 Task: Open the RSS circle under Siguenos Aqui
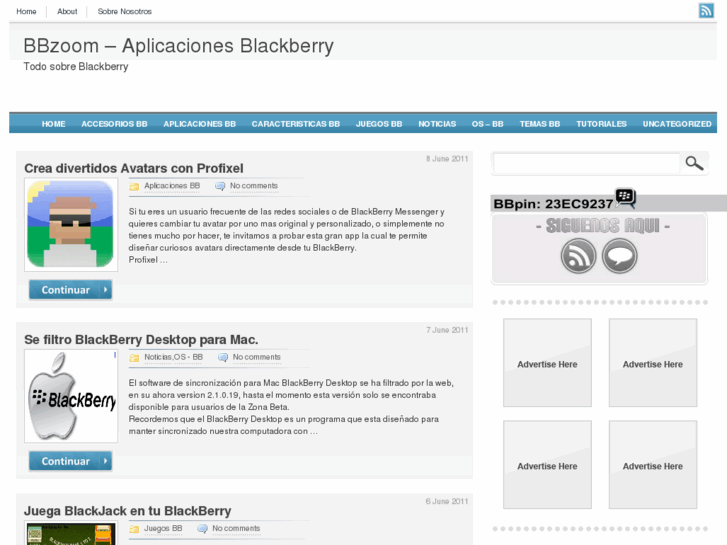point(578,256)
